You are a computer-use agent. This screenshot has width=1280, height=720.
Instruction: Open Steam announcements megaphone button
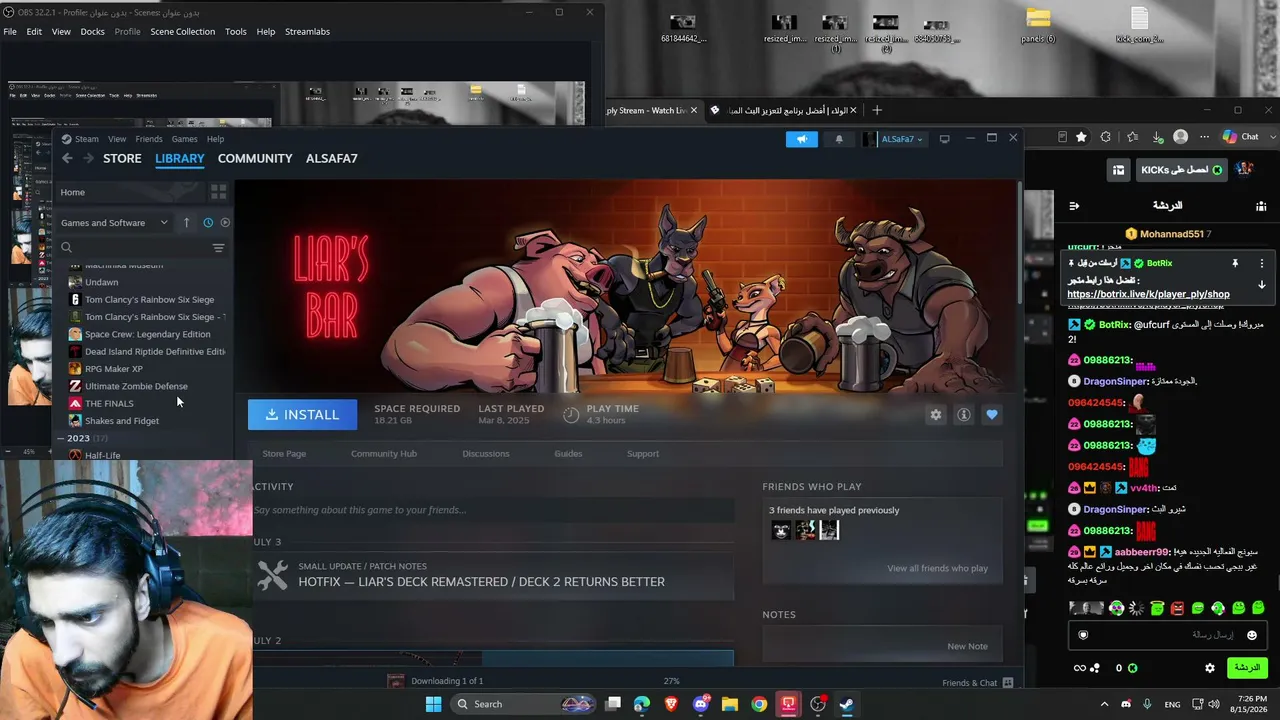pyautogui.click(x=802, y=139)
